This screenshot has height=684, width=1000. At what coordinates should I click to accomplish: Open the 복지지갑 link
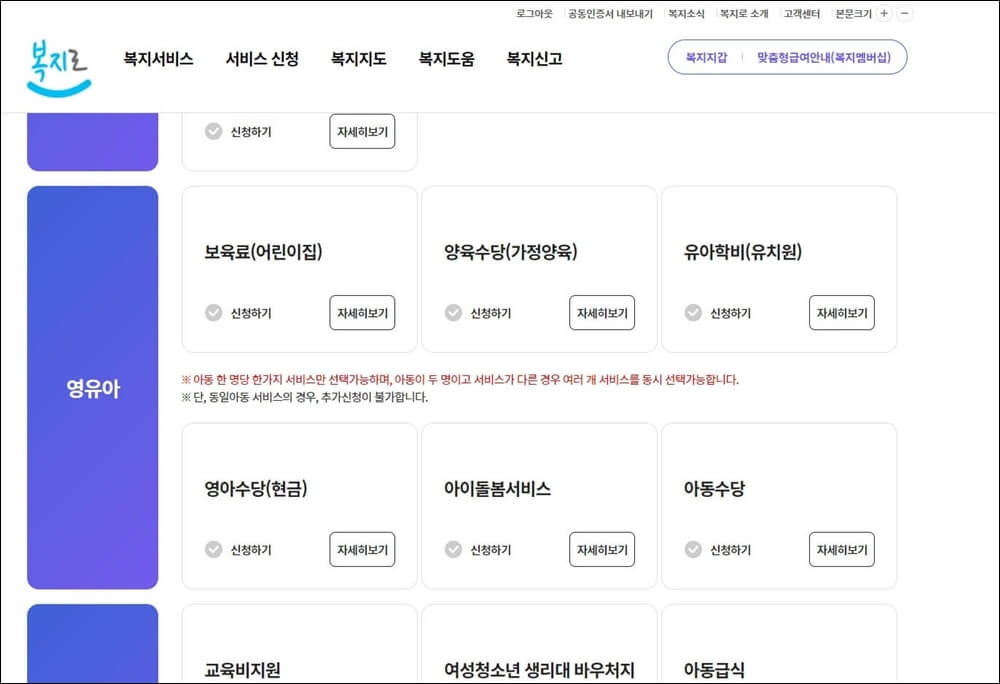pyautogui.click(x=705, y=57)
